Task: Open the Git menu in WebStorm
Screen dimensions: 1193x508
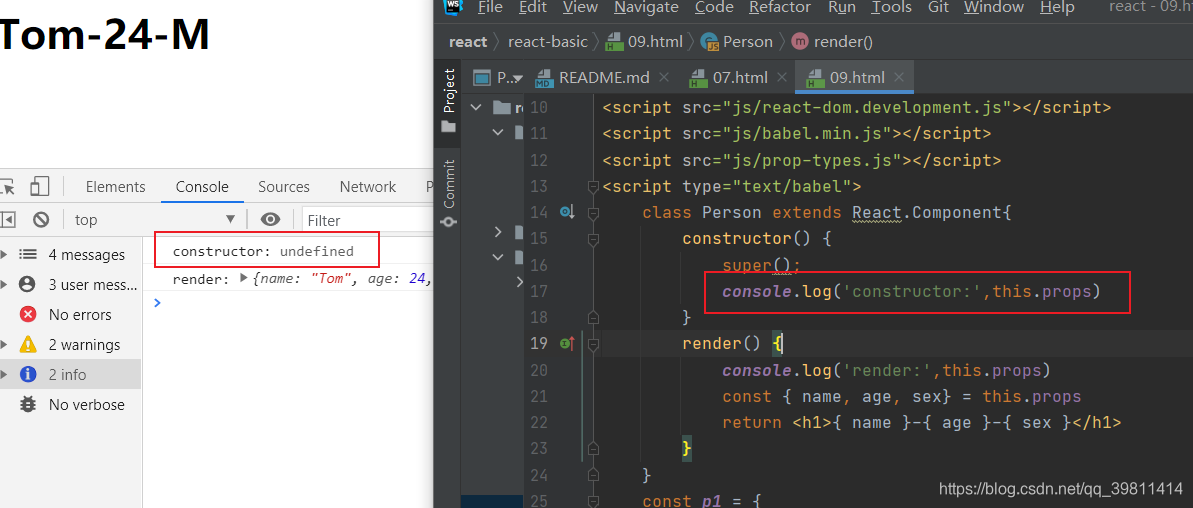Action: tap(938, 8)
